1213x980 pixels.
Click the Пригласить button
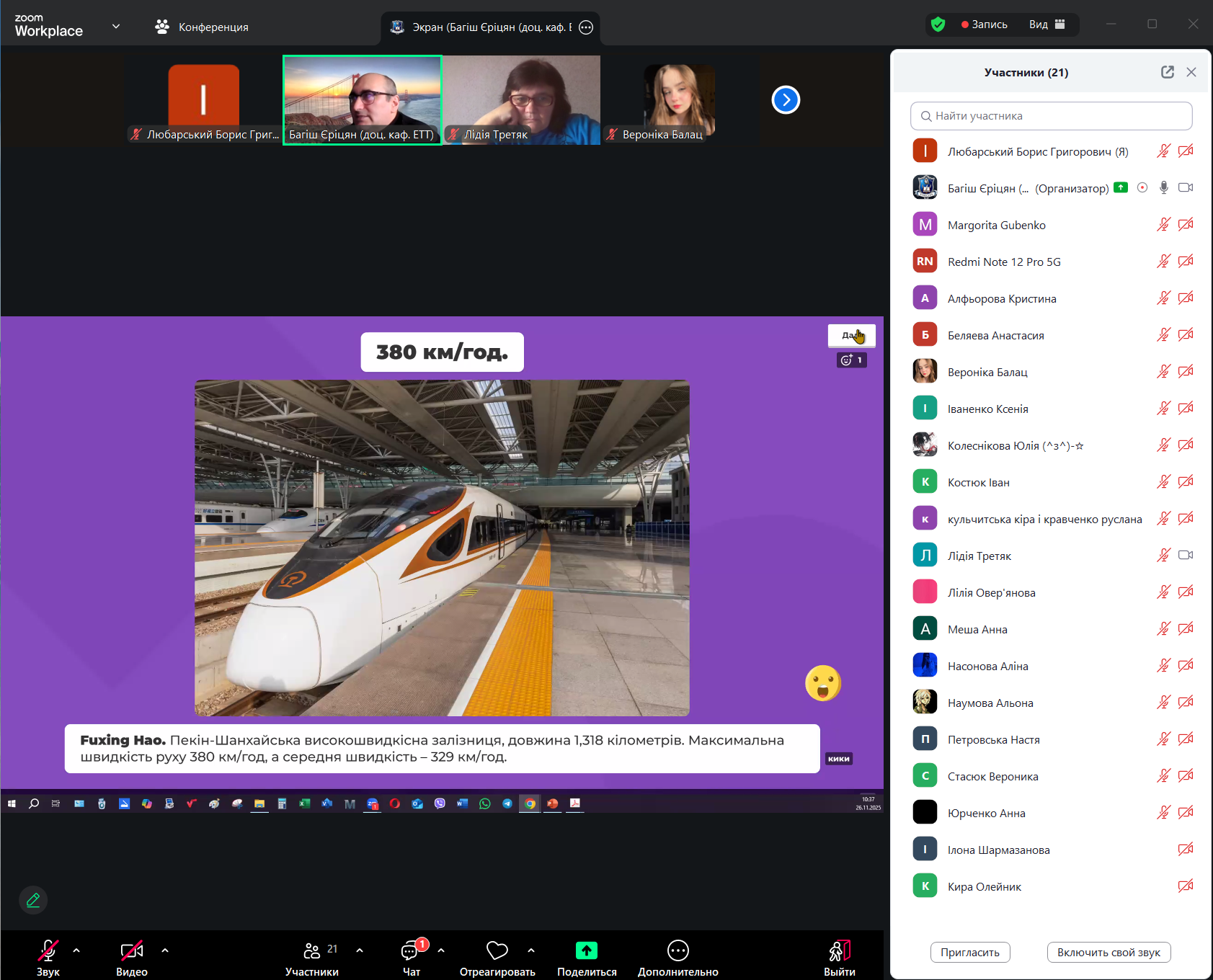tap(969, 953)
